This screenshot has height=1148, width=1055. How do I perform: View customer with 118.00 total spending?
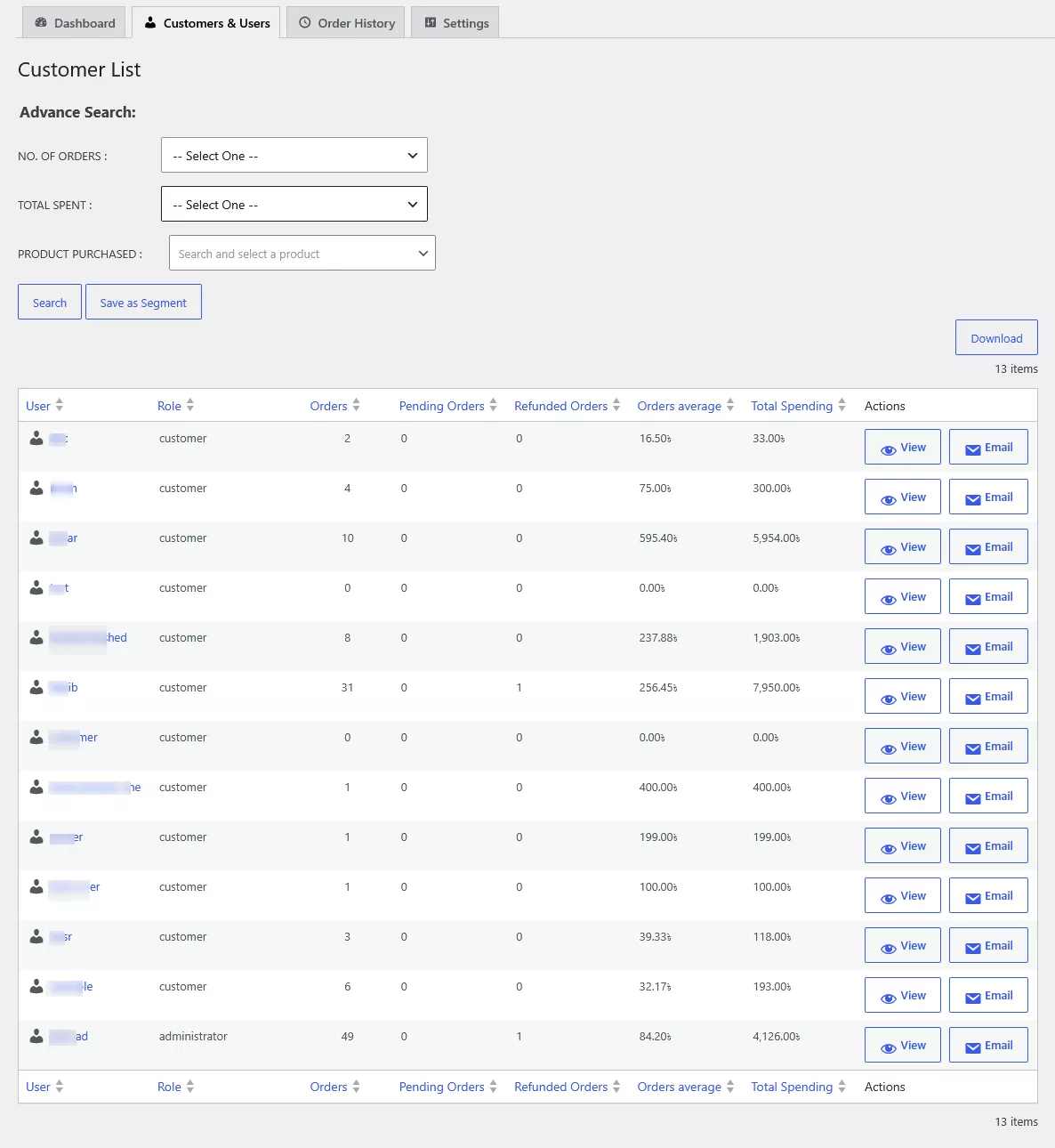[902, 945]
